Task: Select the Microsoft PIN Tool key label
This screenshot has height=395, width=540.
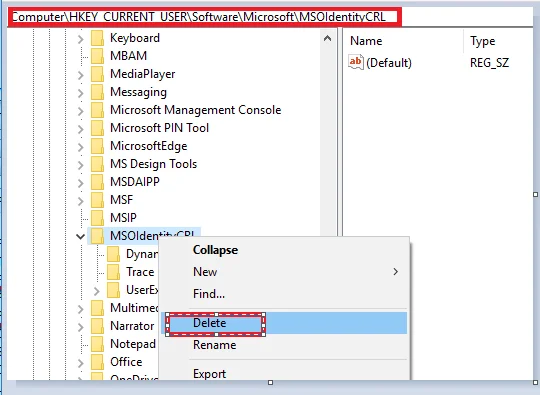Action: pos(159,128)
